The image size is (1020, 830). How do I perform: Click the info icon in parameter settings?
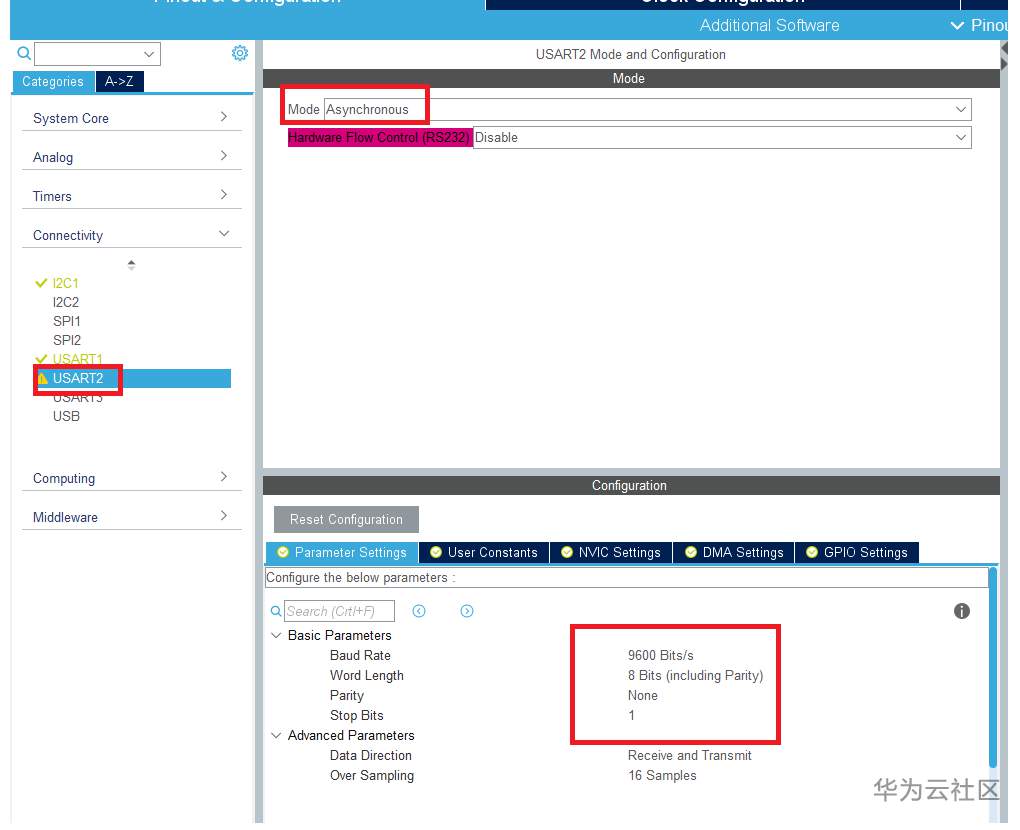coord(961,611)
